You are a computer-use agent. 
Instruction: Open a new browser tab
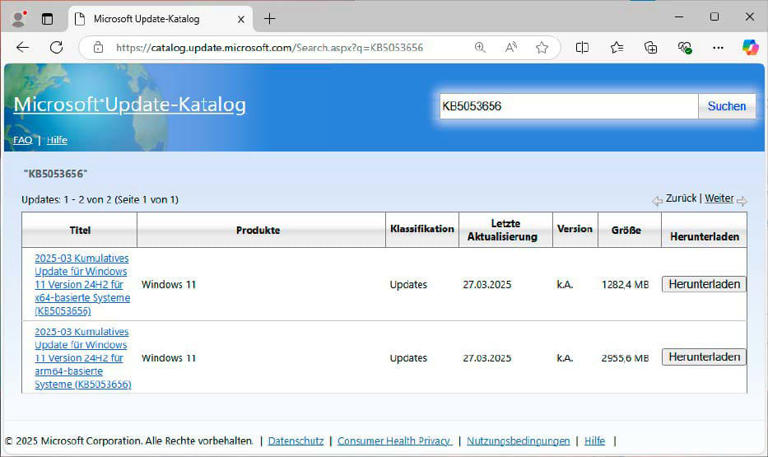click(269, 18)
